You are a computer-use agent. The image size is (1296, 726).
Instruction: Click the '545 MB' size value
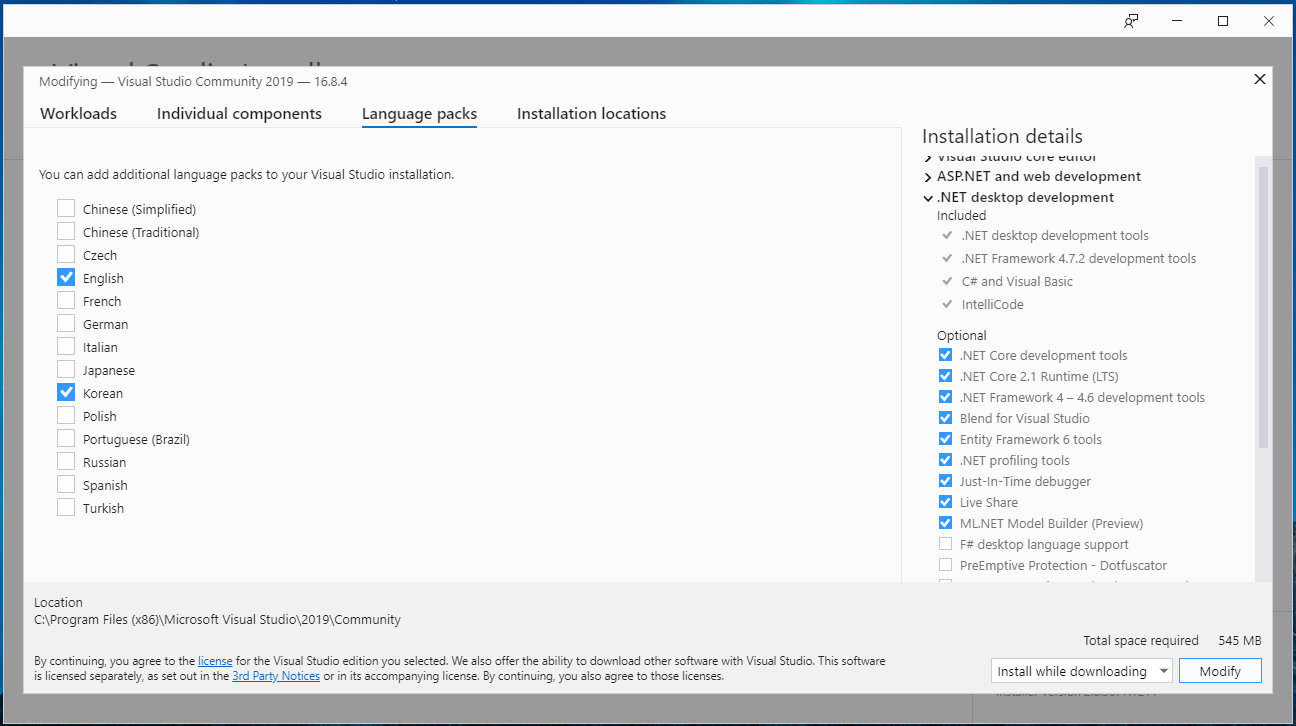click(x=1240, y=640)
